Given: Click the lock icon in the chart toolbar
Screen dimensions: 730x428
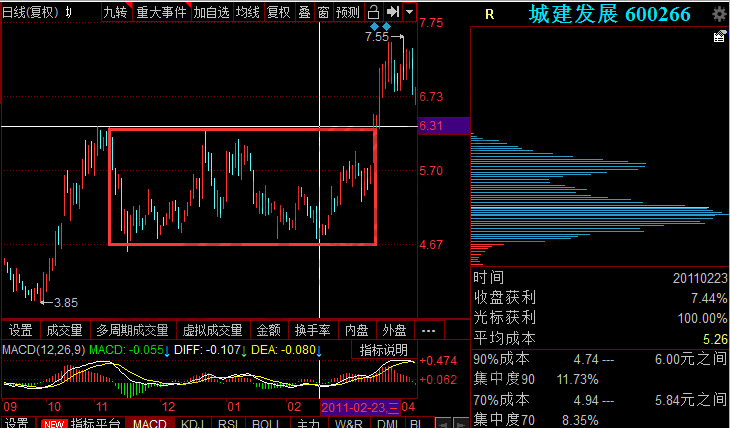Looking at the screenshot, I should 373,12.
